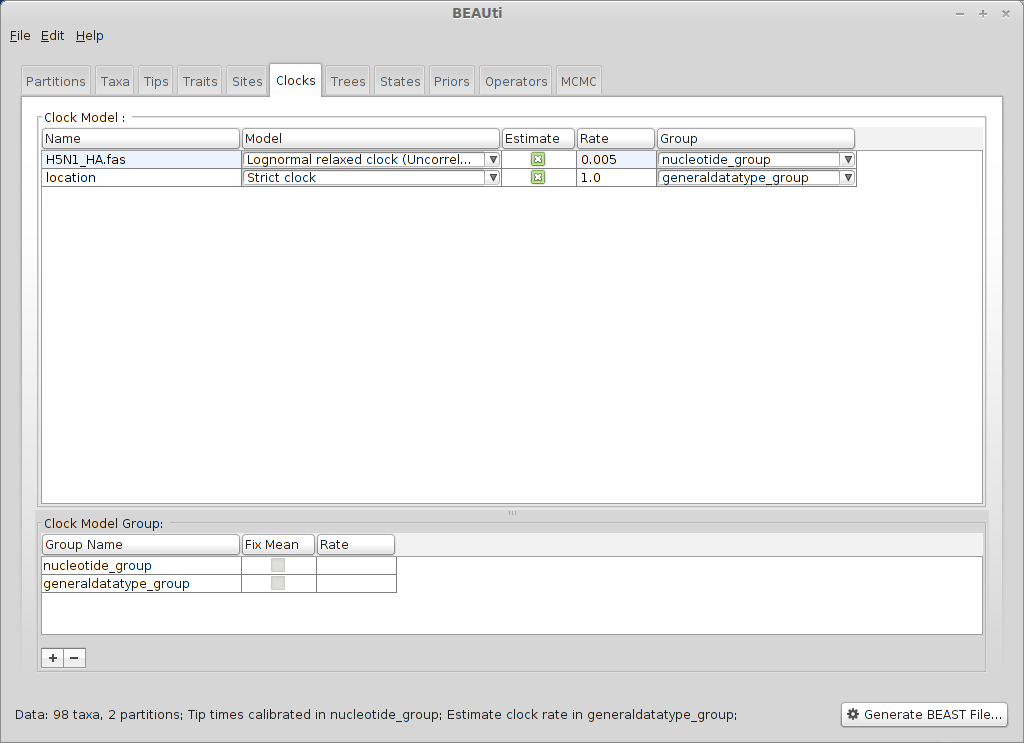Screen dimensions: 1024x743
Task: Click nucleotide_group Rate cell in group table
Action: point(356,565)
